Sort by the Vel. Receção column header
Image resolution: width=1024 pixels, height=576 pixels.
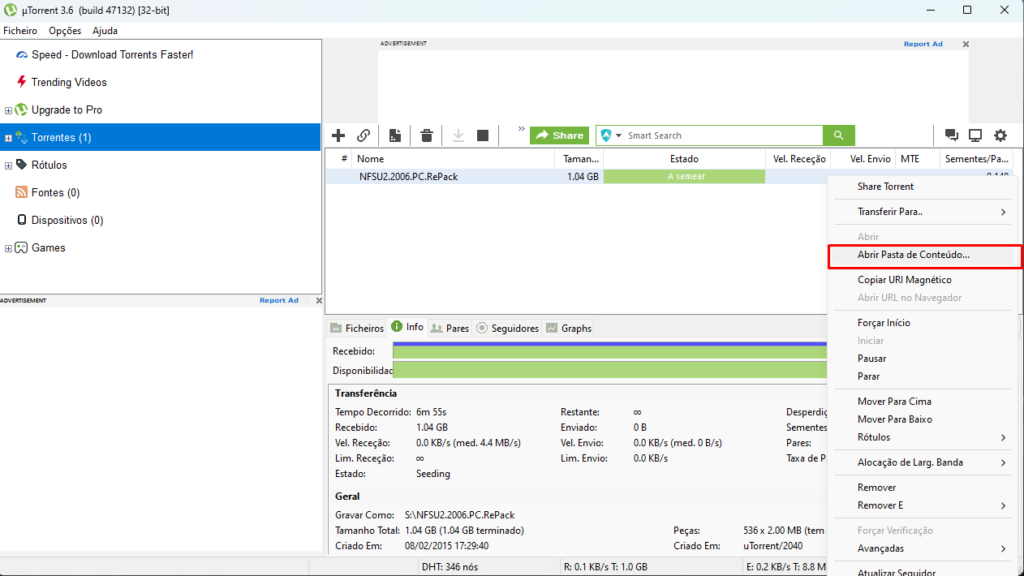[799, 159]
